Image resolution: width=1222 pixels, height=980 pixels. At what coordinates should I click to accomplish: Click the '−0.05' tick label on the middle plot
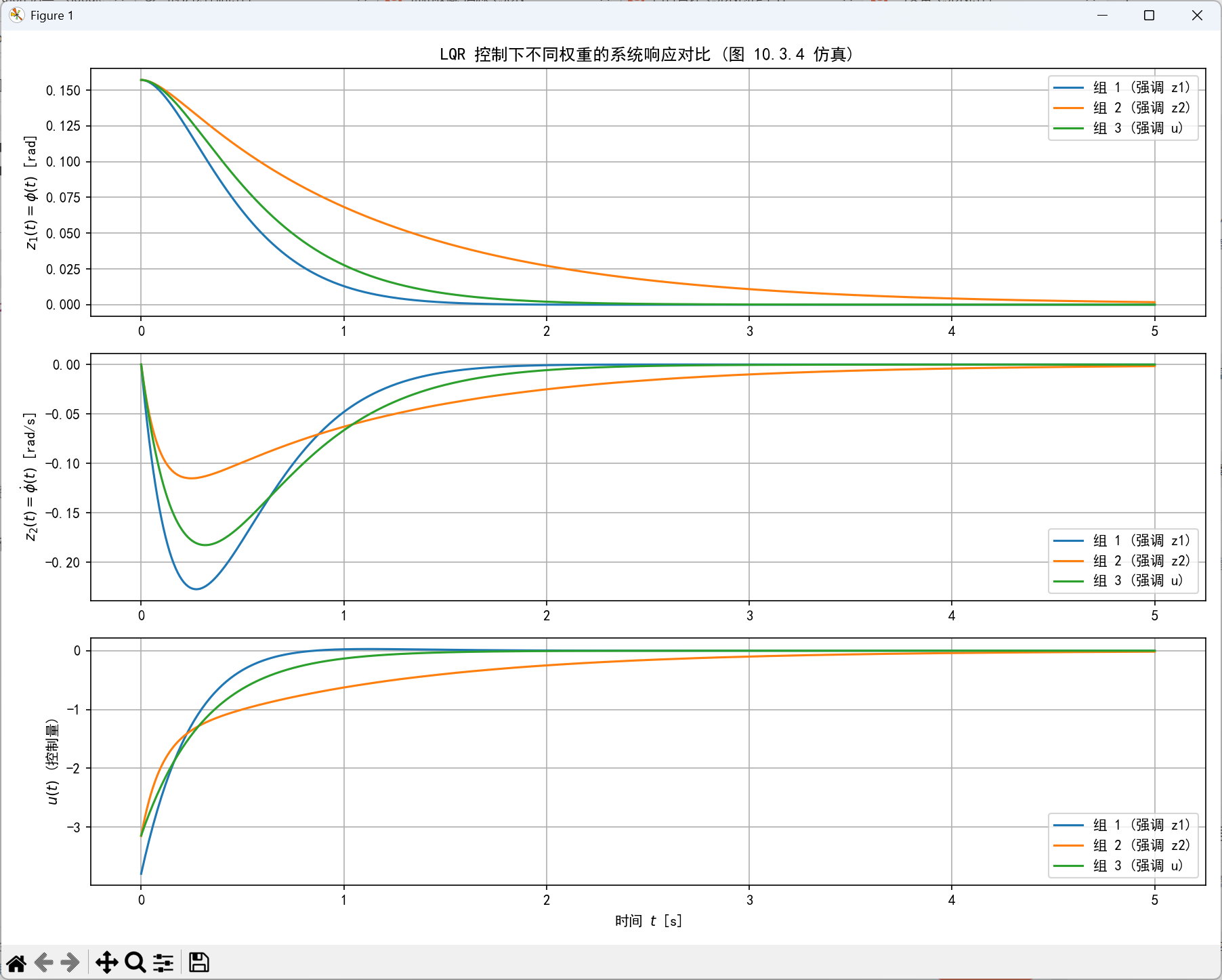[x=62, y=414]
